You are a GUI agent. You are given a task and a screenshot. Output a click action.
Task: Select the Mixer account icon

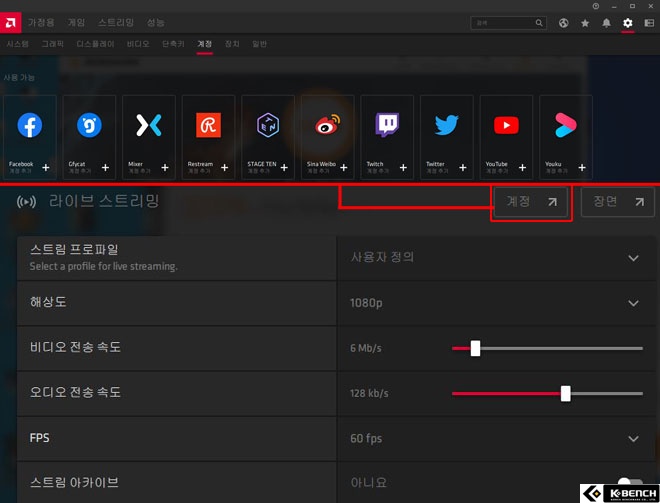[149, 125]
